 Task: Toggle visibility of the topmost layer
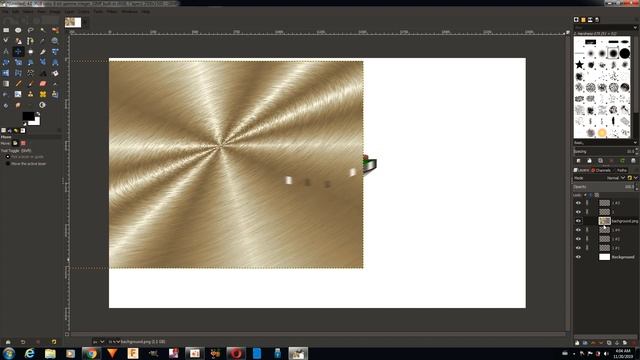pyautogui.click(x=578, y=203)
